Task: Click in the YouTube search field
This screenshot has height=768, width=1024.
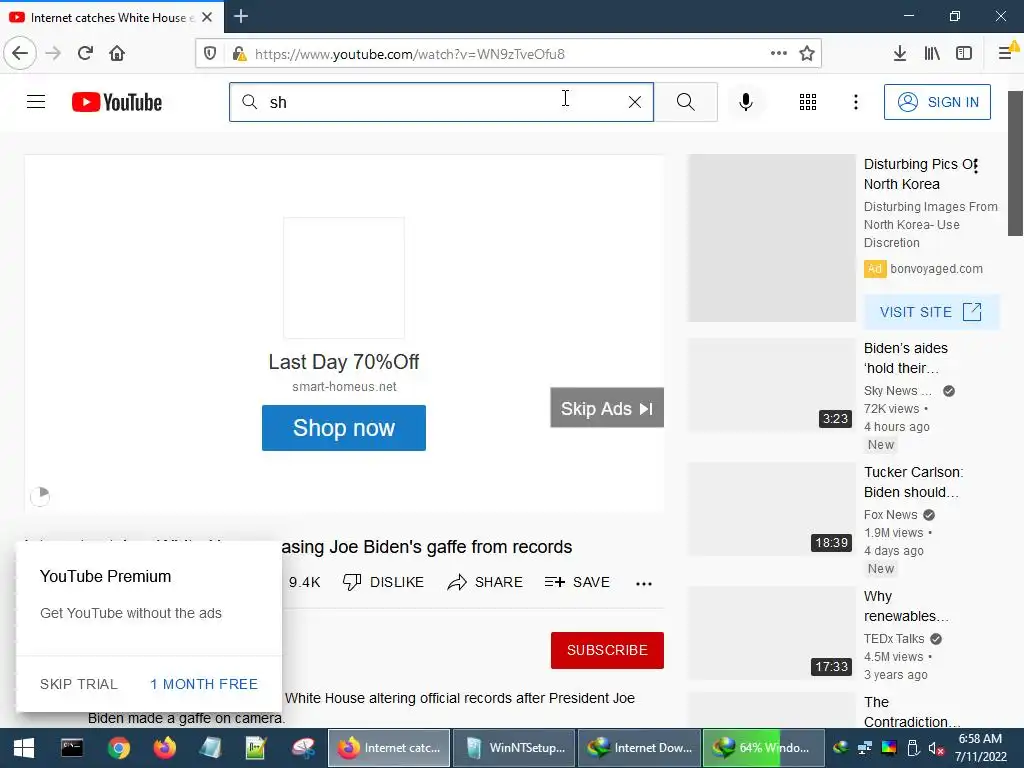Action: point(441,102)
